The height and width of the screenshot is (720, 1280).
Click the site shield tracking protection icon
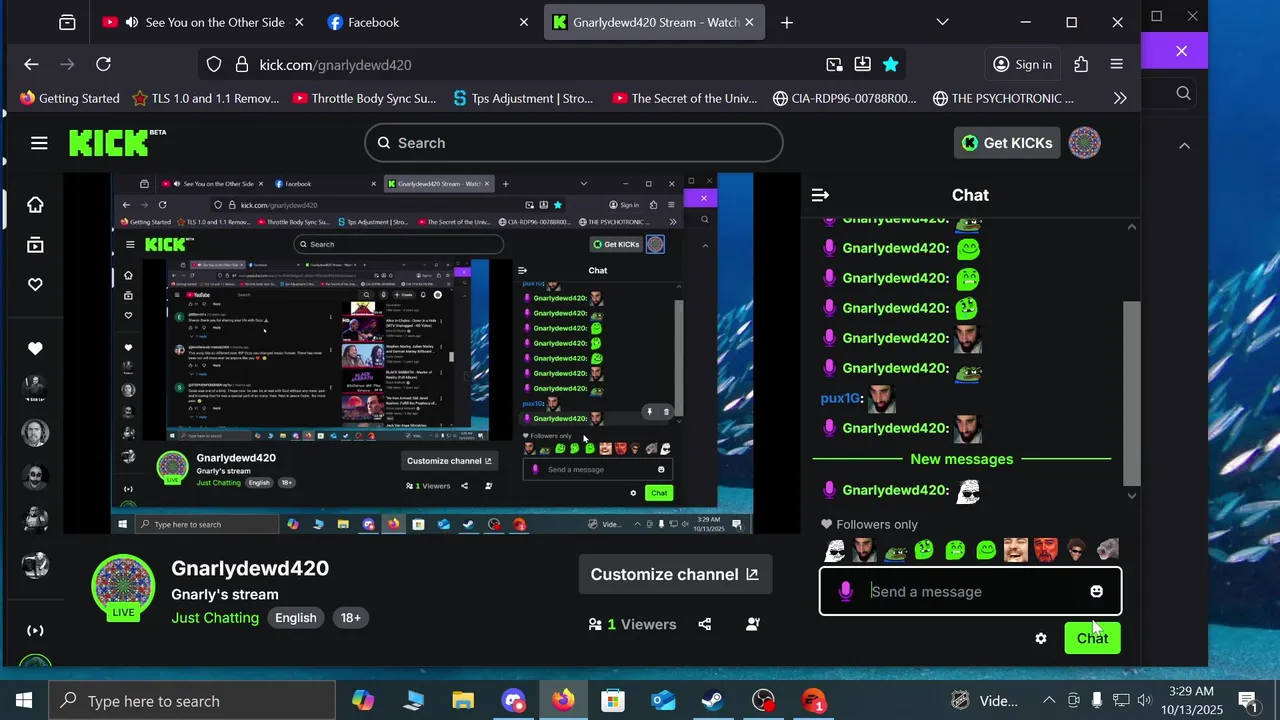point(214,64)
